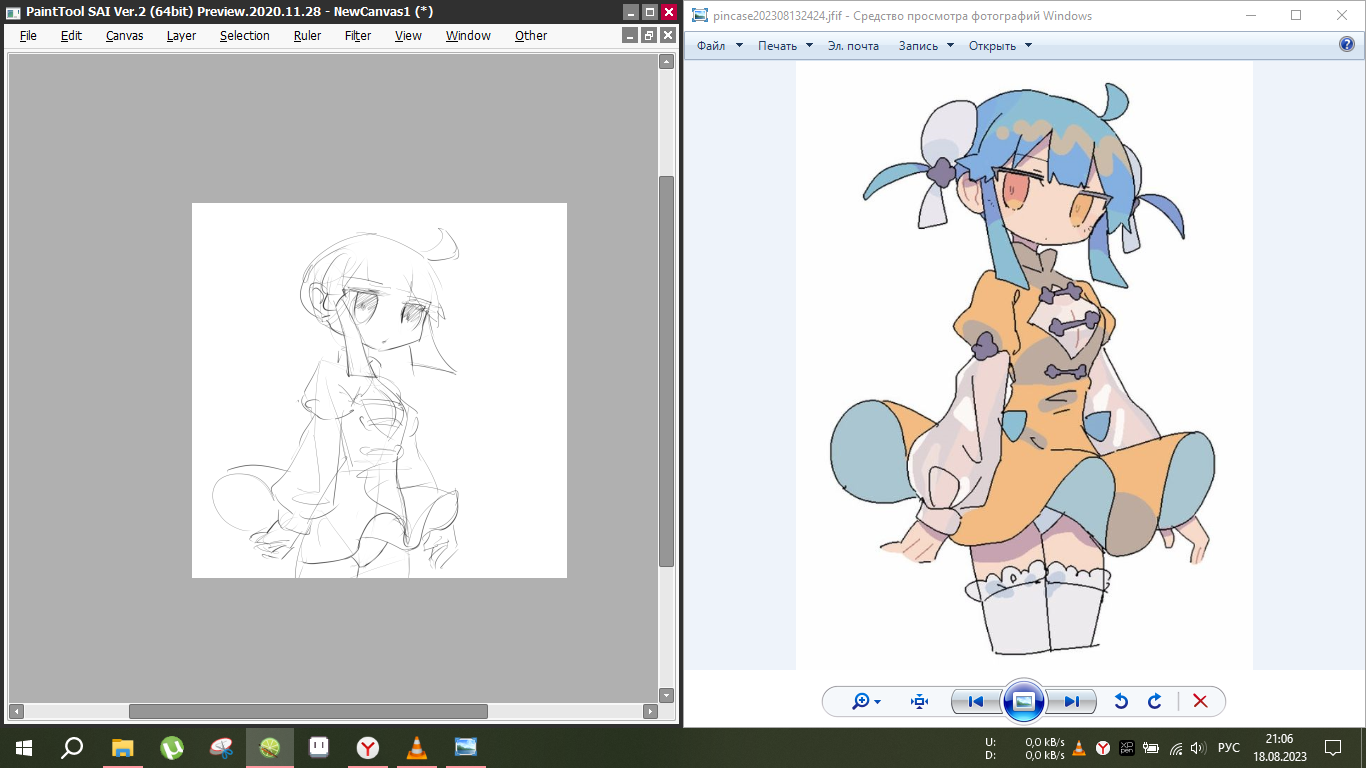Click the colored chibi image in viewer
This screenshot has height=768, width=1366.
tap(1024, 365)
